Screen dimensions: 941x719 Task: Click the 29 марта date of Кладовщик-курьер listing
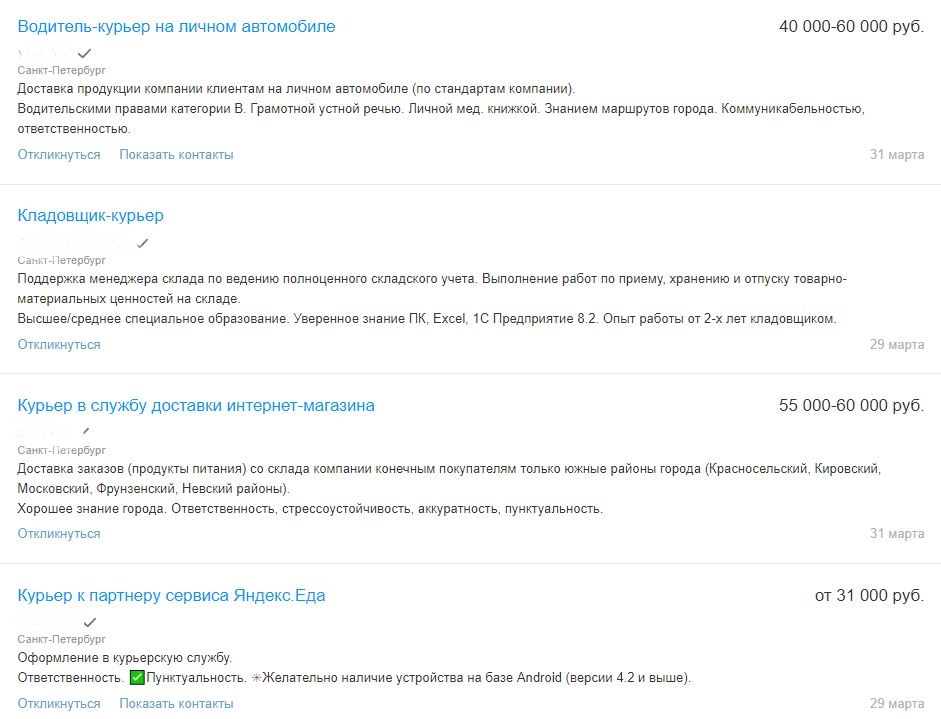[897, 344]
